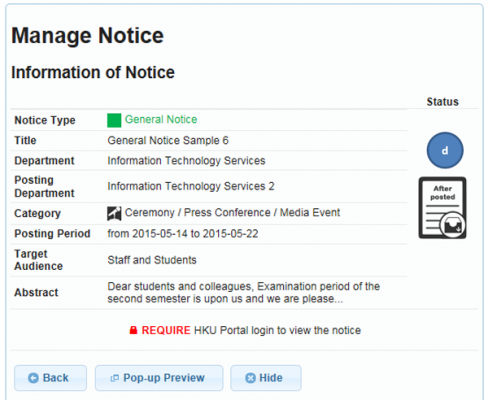
Task: Click the 'Notice Type' row label
Action: [x=45, y=120]
